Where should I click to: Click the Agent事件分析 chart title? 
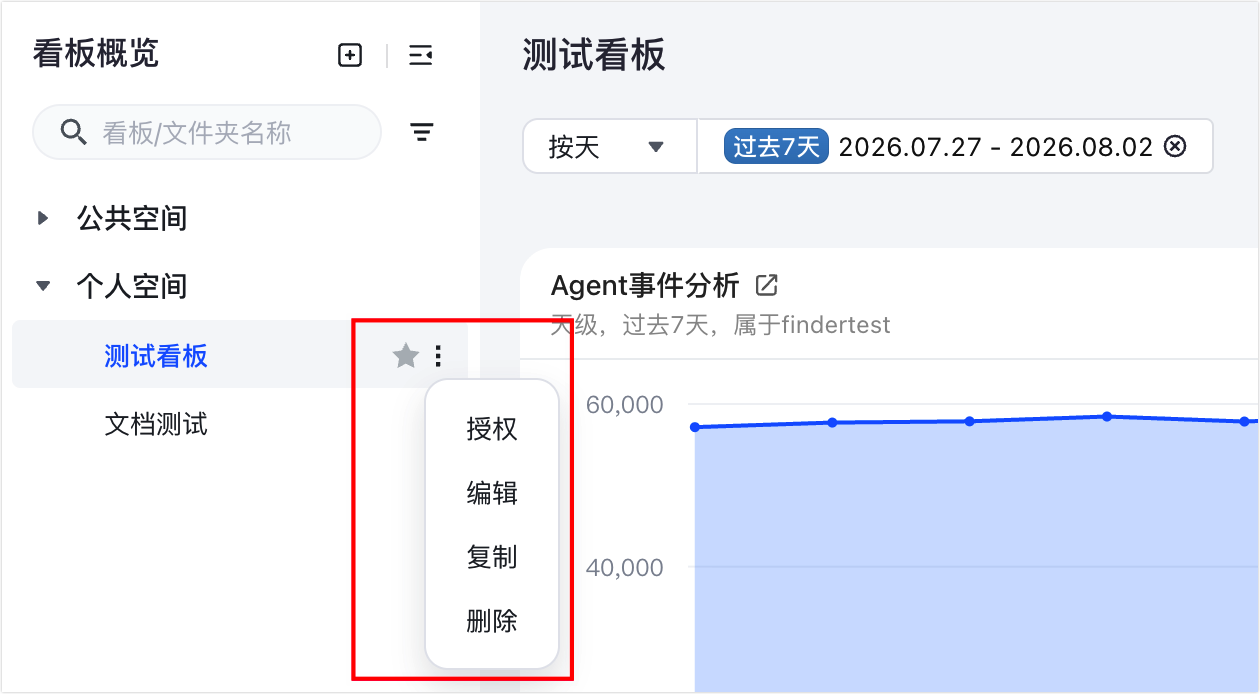pyautogui.click(x=645, y=286)
